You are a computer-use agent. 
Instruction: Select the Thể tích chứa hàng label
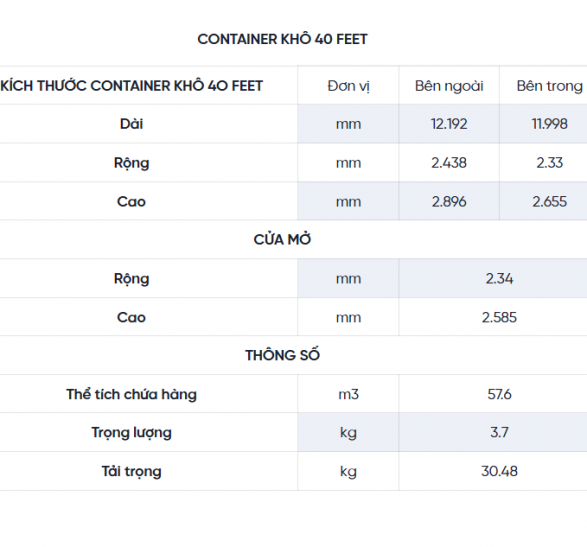(131, 394)
